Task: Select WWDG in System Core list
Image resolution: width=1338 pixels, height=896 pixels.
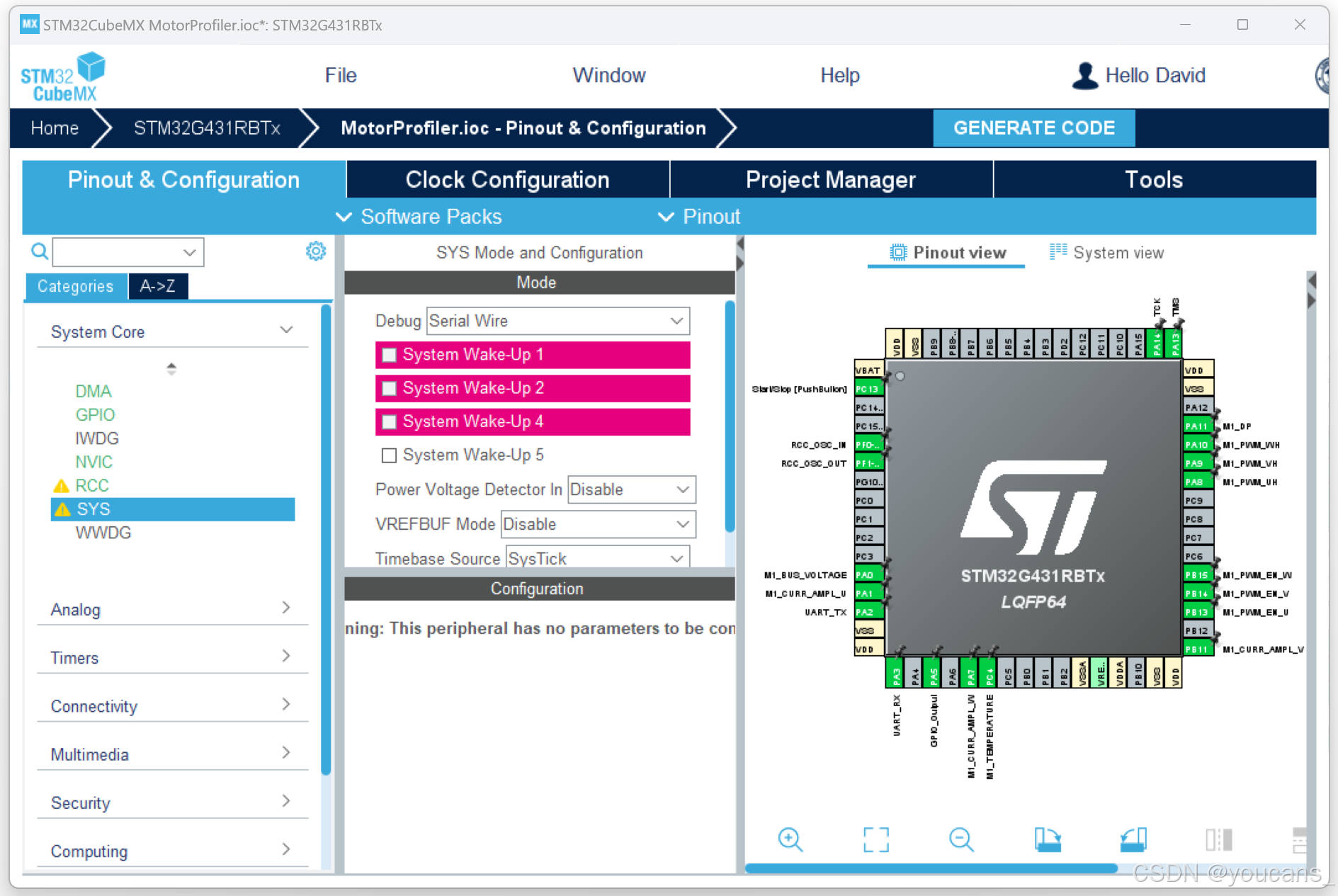Action: tap(103, 533)
